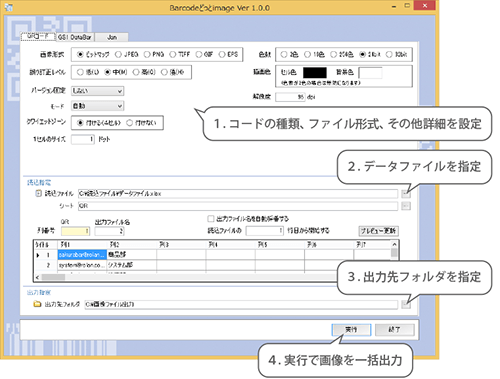Select ビットマップ image format

(93, 54)
